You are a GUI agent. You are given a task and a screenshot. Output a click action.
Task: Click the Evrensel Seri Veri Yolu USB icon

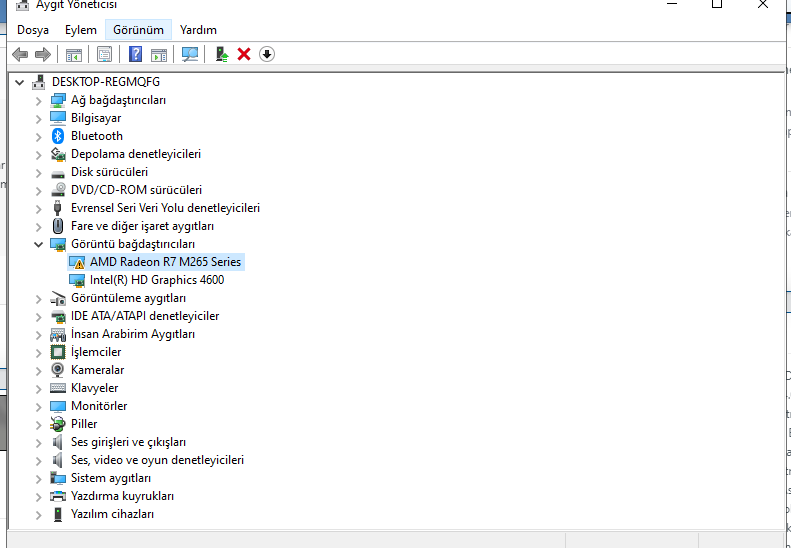pos(58,208)
